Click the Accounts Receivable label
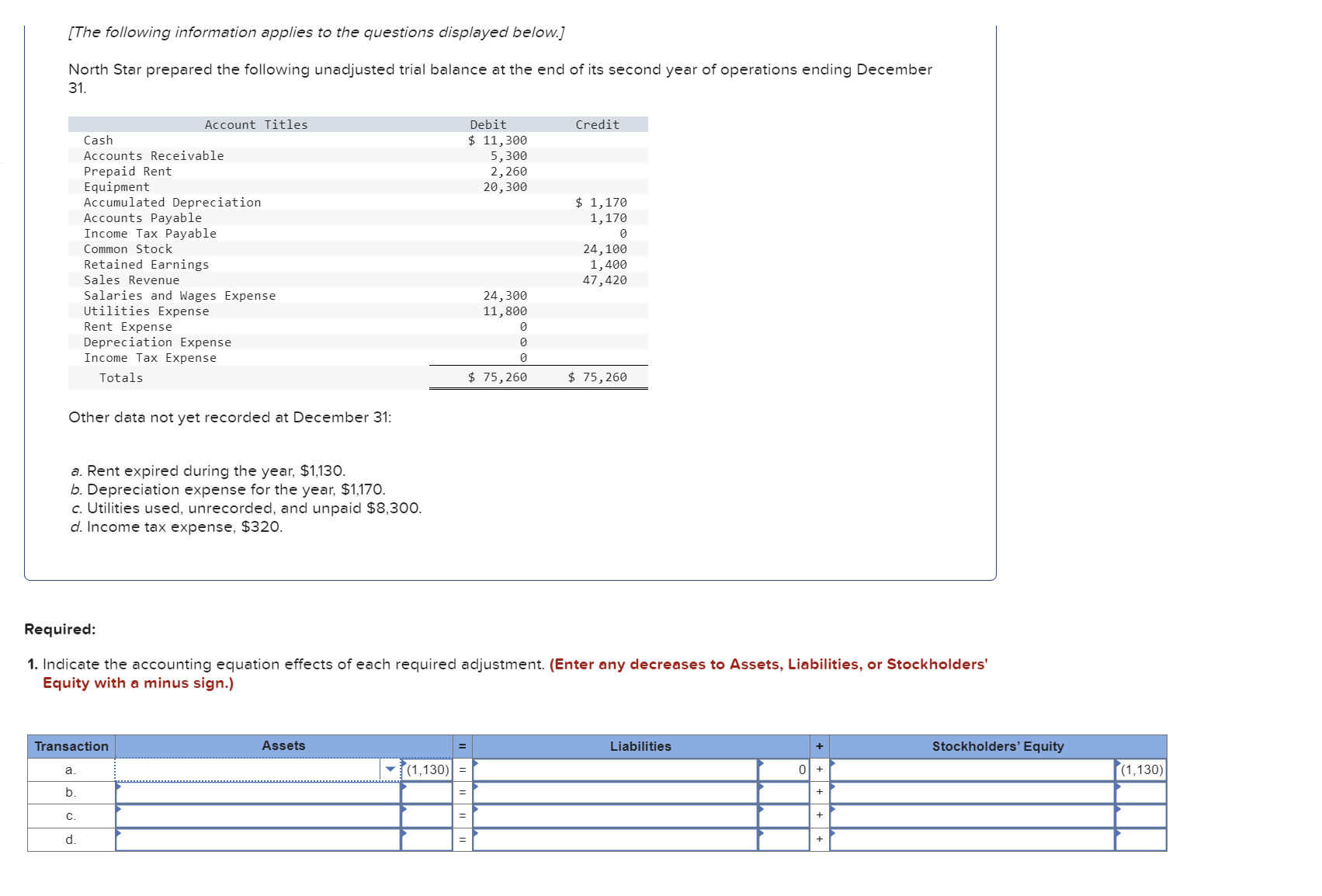This screenshot has height=896, width=1322. 154,156
